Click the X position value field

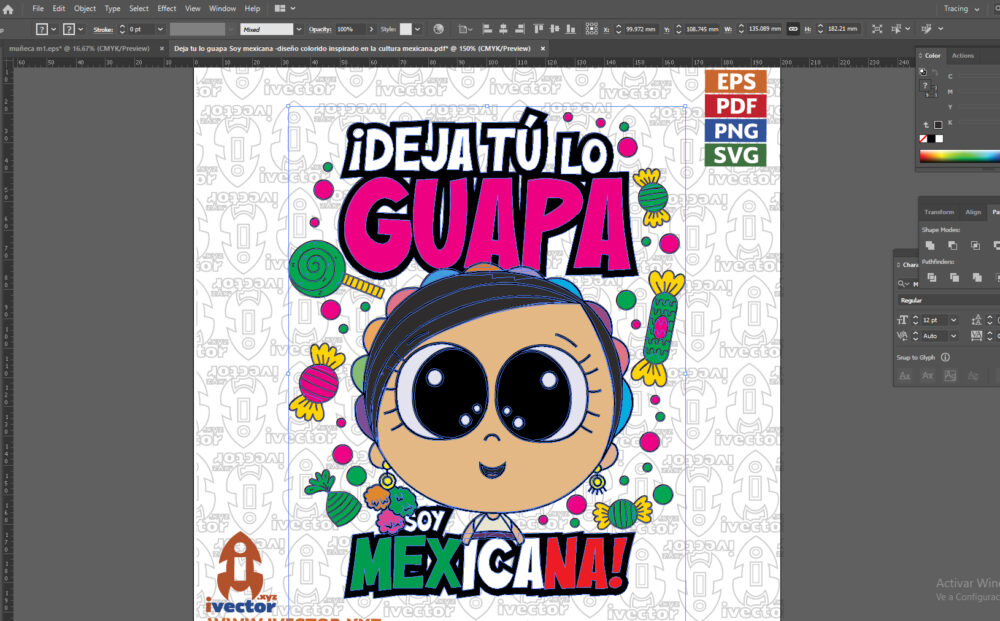641,29
